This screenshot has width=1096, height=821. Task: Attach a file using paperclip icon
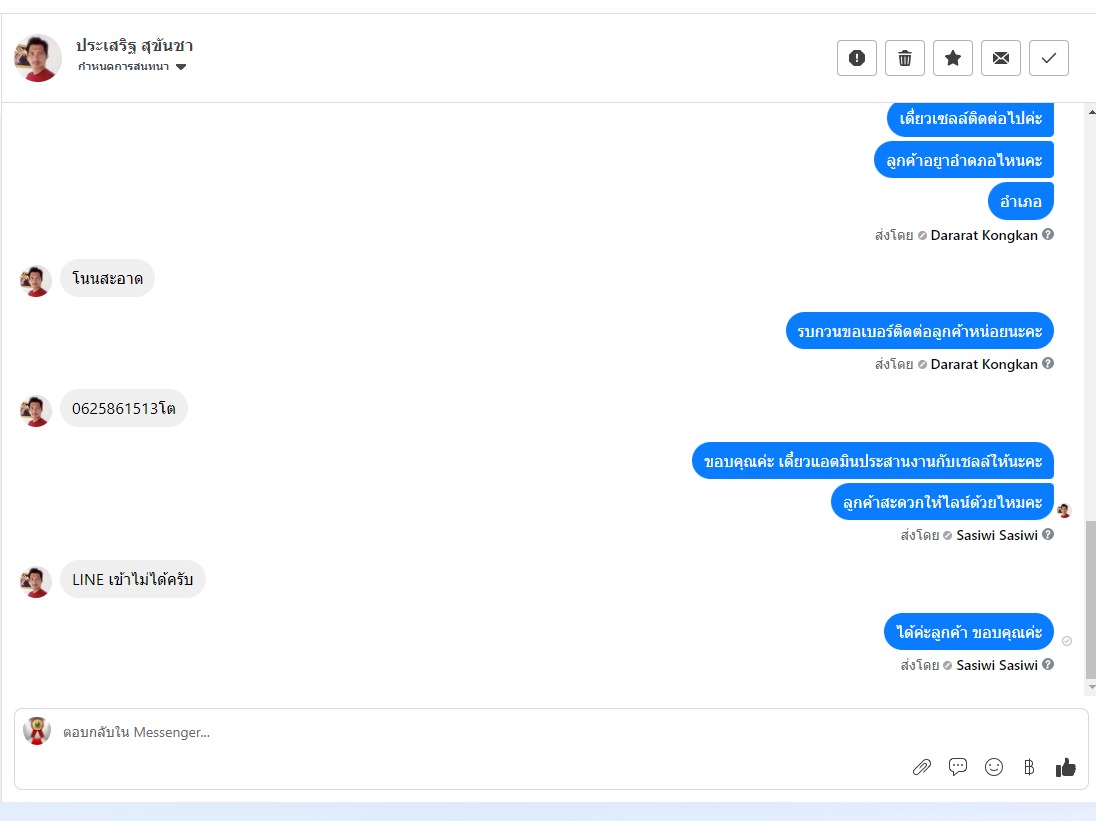point(922,767)
